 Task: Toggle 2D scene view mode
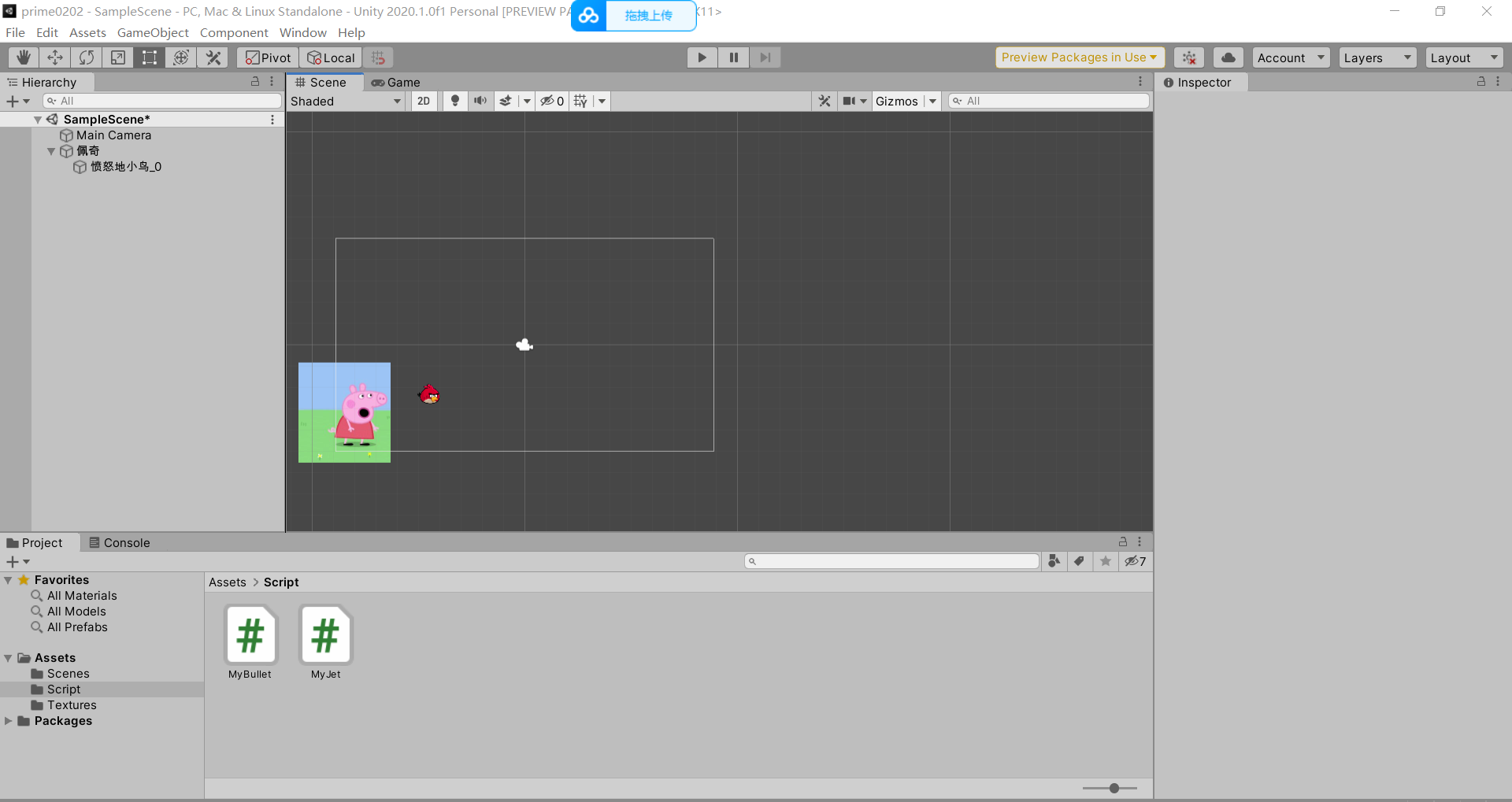[424, 101]
